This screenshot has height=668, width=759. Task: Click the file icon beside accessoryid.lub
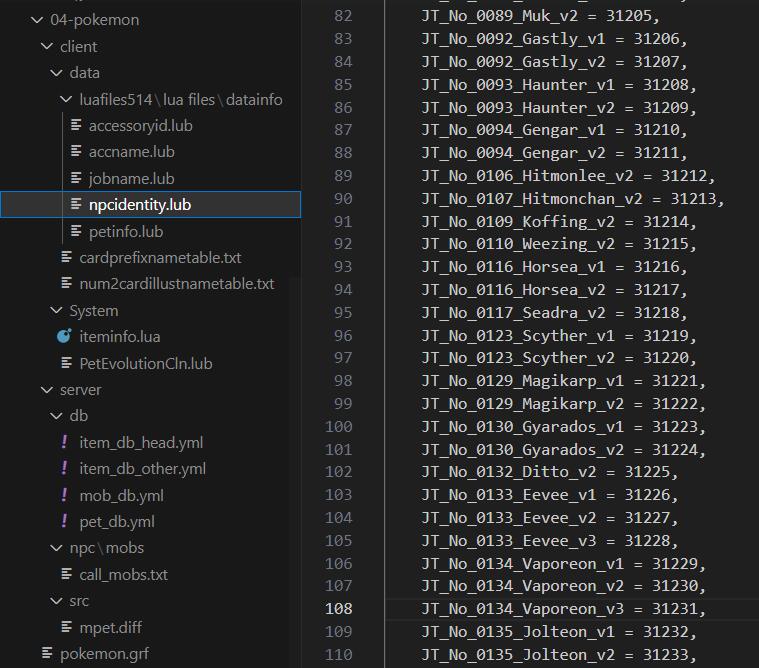(x=76, y=125)
